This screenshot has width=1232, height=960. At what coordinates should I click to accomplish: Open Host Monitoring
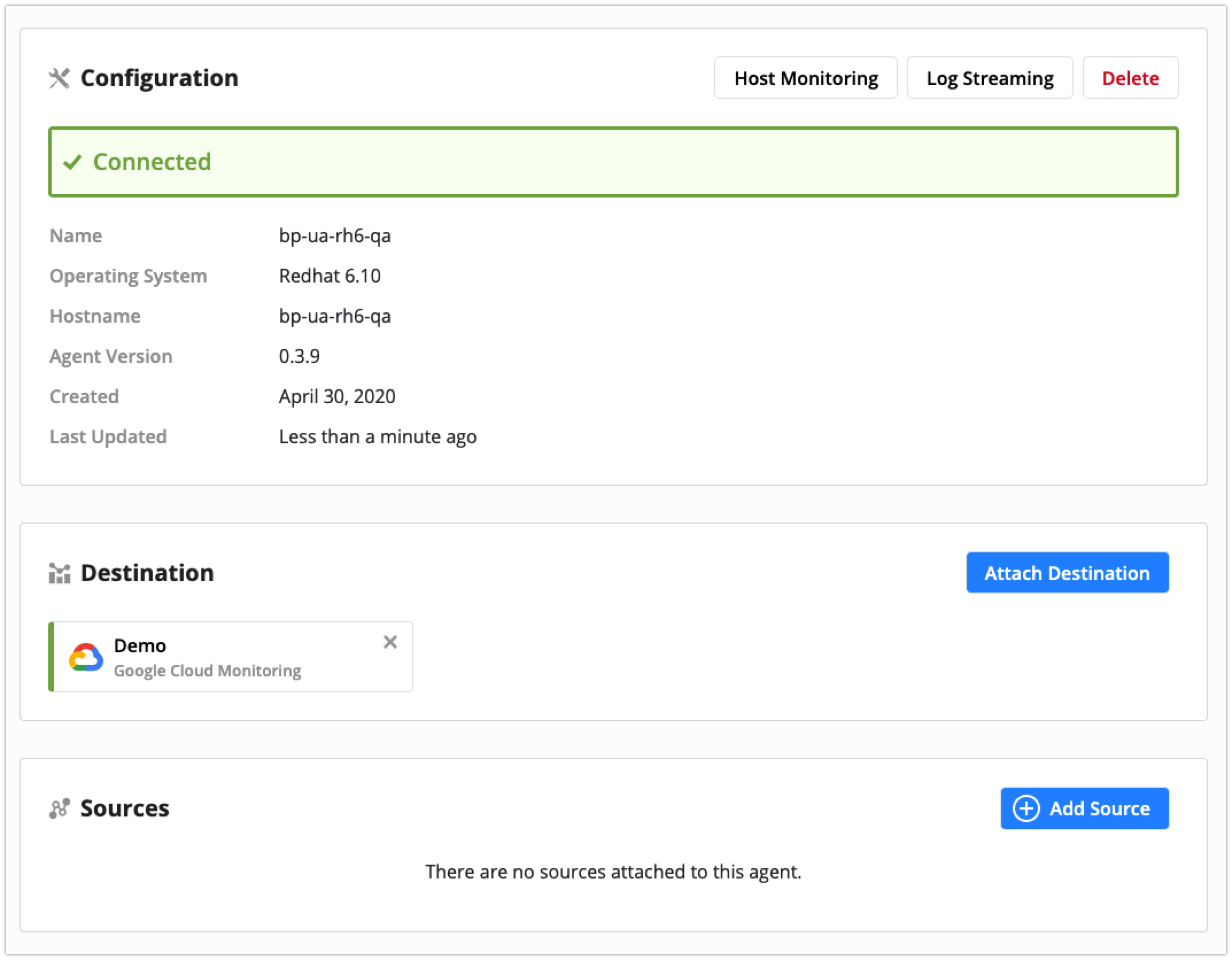805,78
